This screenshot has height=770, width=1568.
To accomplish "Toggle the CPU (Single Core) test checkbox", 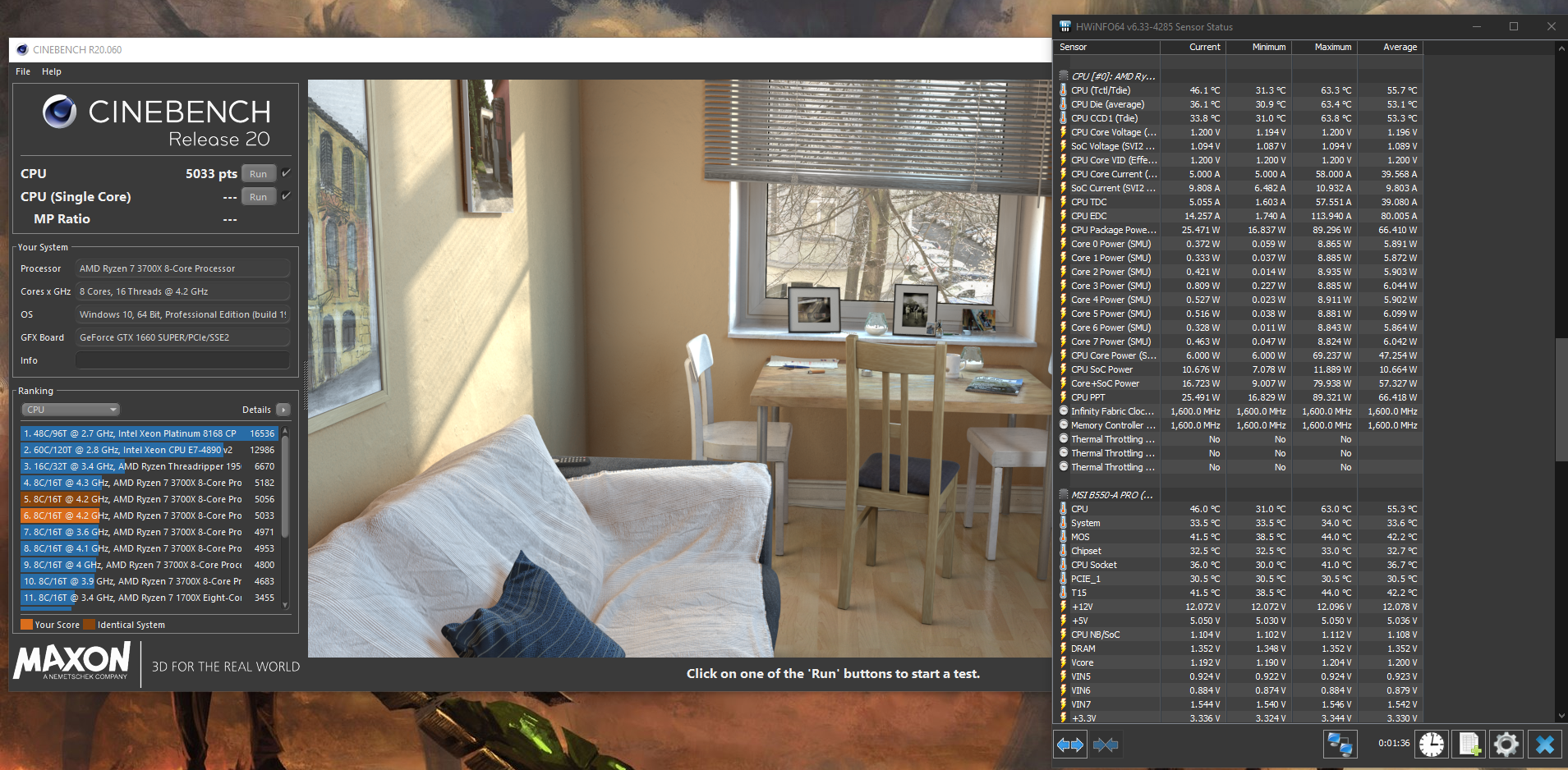I will 286,196.
